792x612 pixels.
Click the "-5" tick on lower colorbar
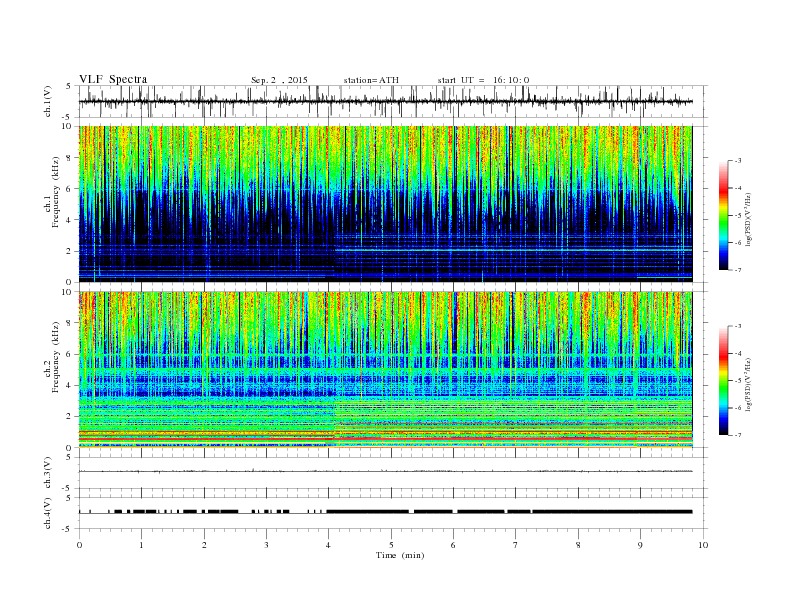[737, 381]
